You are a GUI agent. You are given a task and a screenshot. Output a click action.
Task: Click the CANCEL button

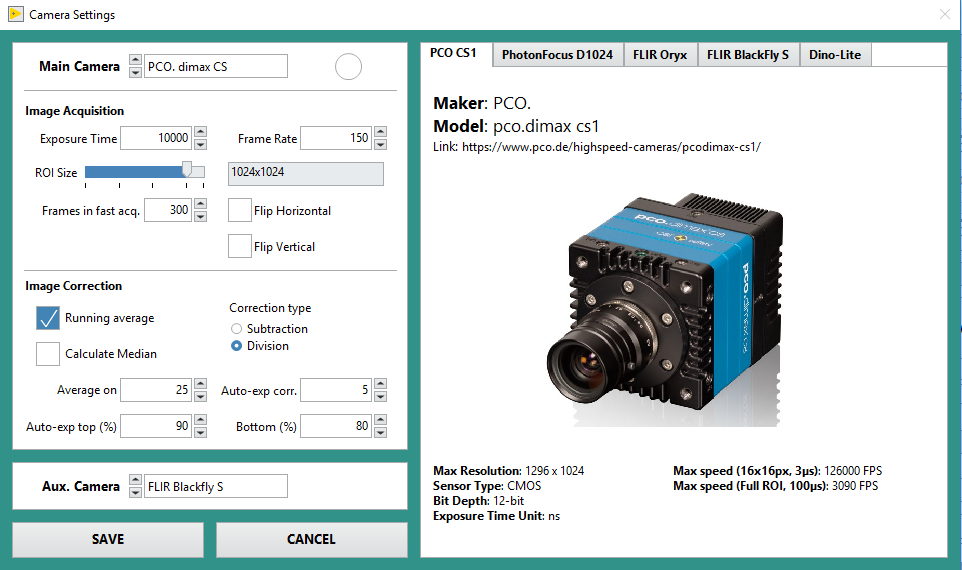pyautogui.click(x=312, y=539)
